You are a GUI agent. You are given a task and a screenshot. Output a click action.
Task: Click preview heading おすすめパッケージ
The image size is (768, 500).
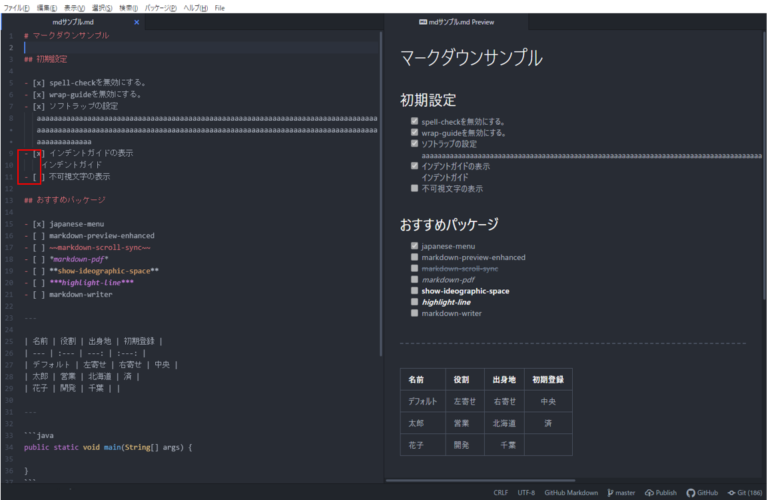[449, 224]
